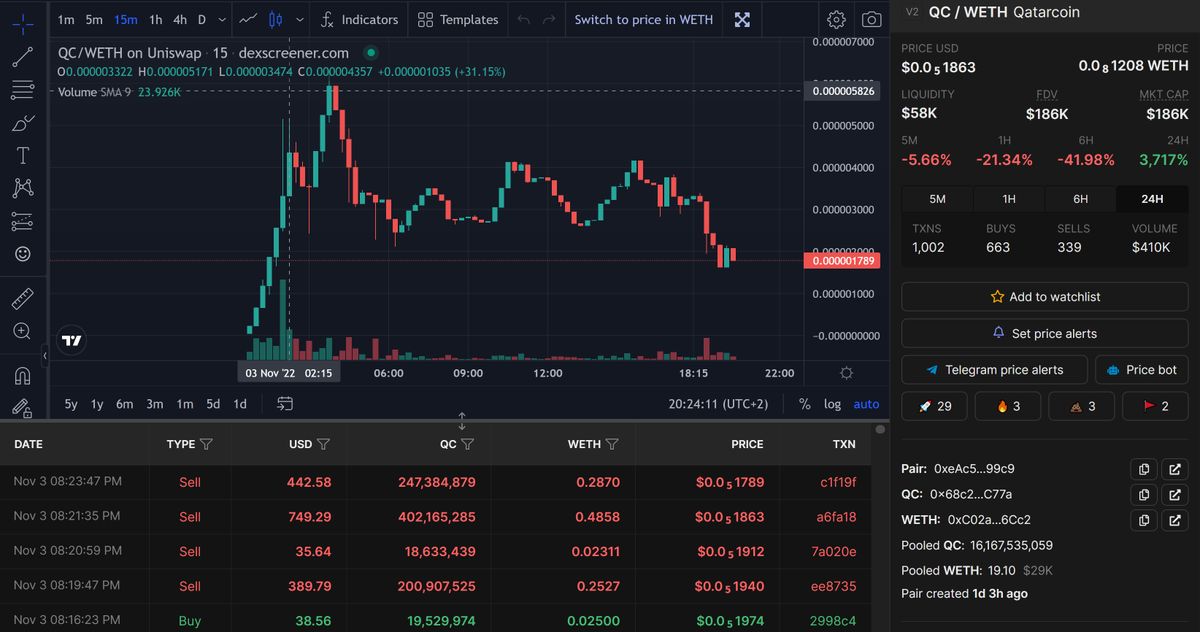Select the 24H stats tab
1200x632 pixels.
pos(1152,199)
